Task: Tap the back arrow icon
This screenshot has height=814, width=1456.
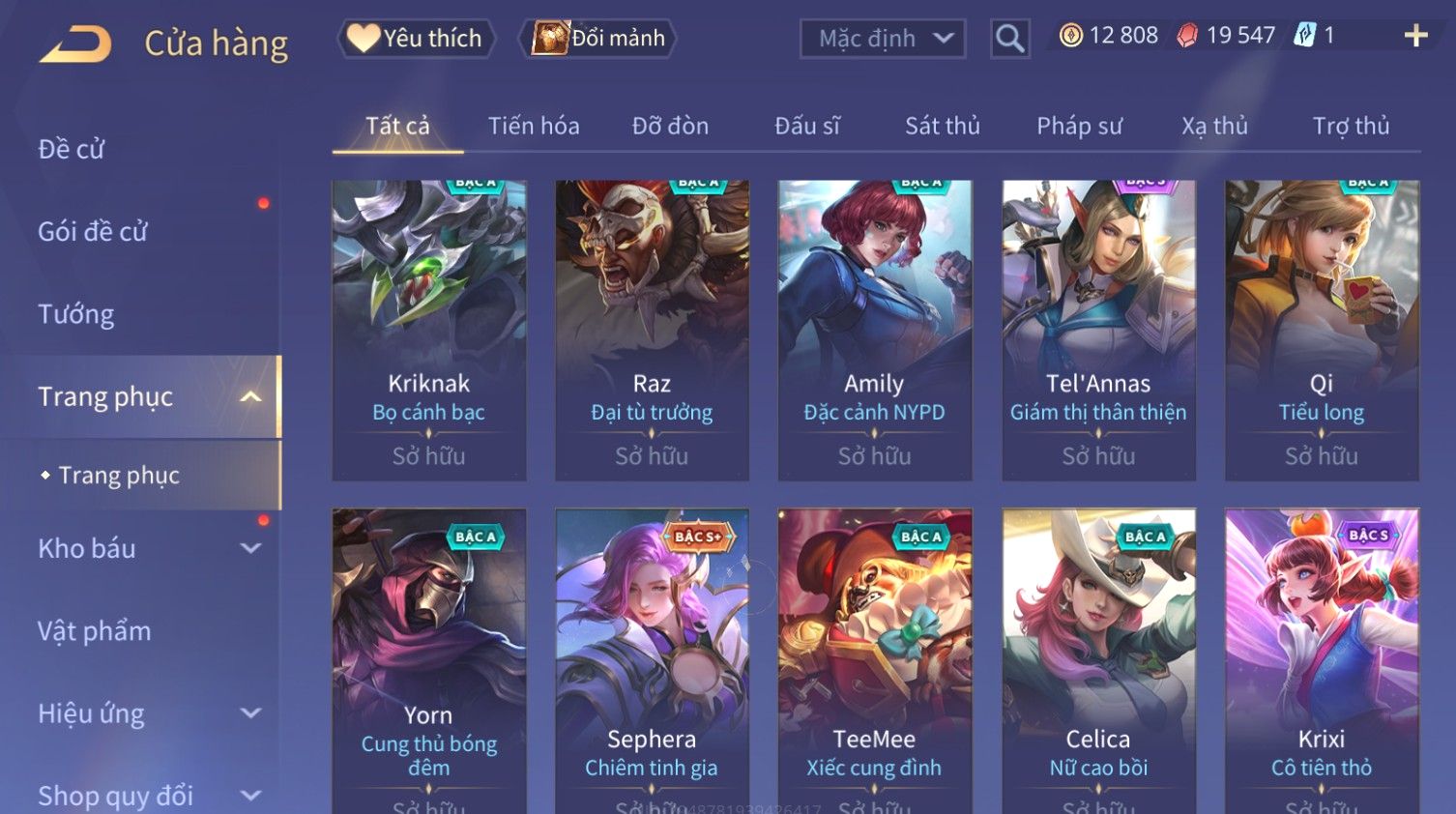Action: [x=76, y=44]
